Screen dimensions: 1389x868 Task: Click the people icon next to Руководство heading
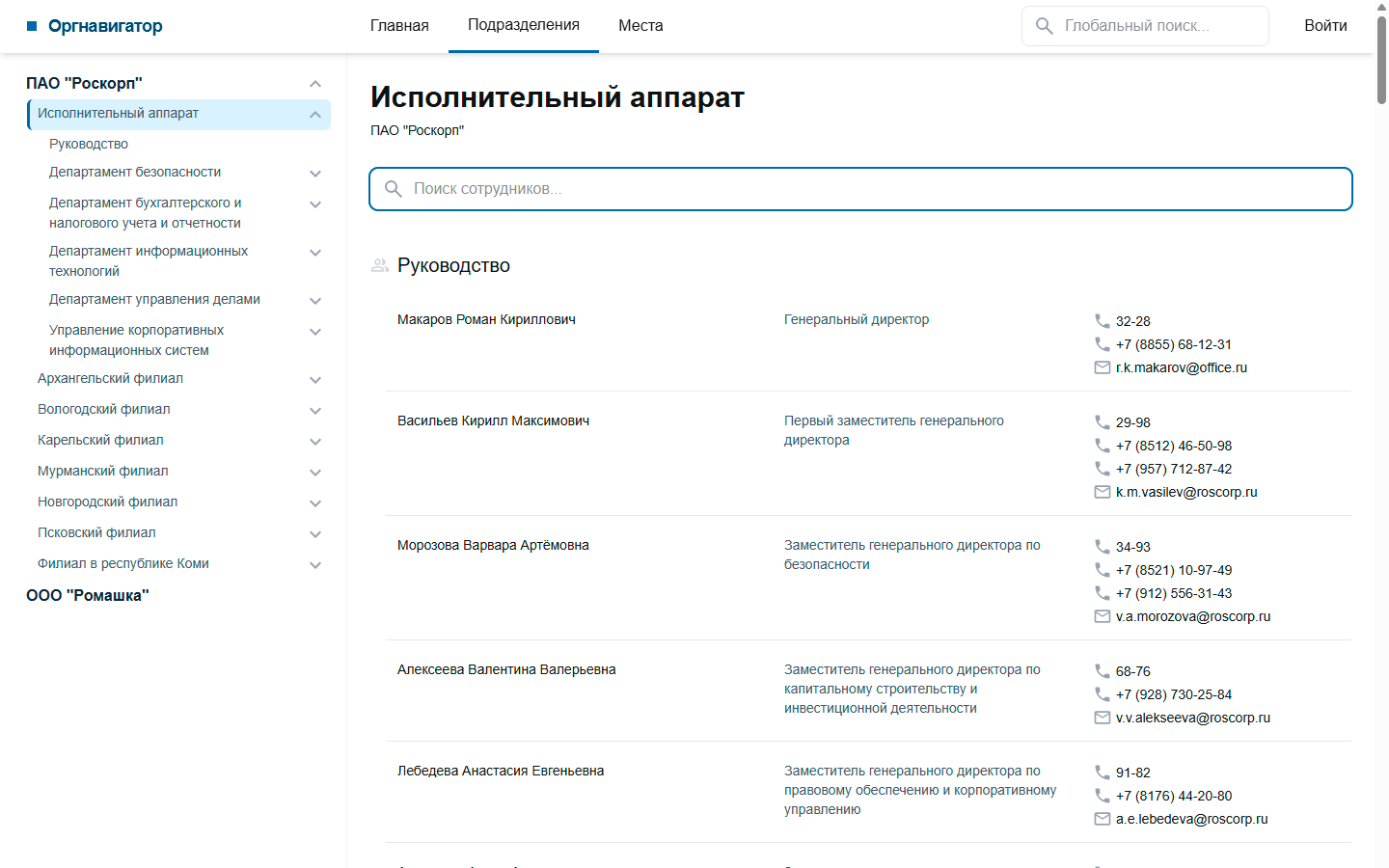[380, 265]
